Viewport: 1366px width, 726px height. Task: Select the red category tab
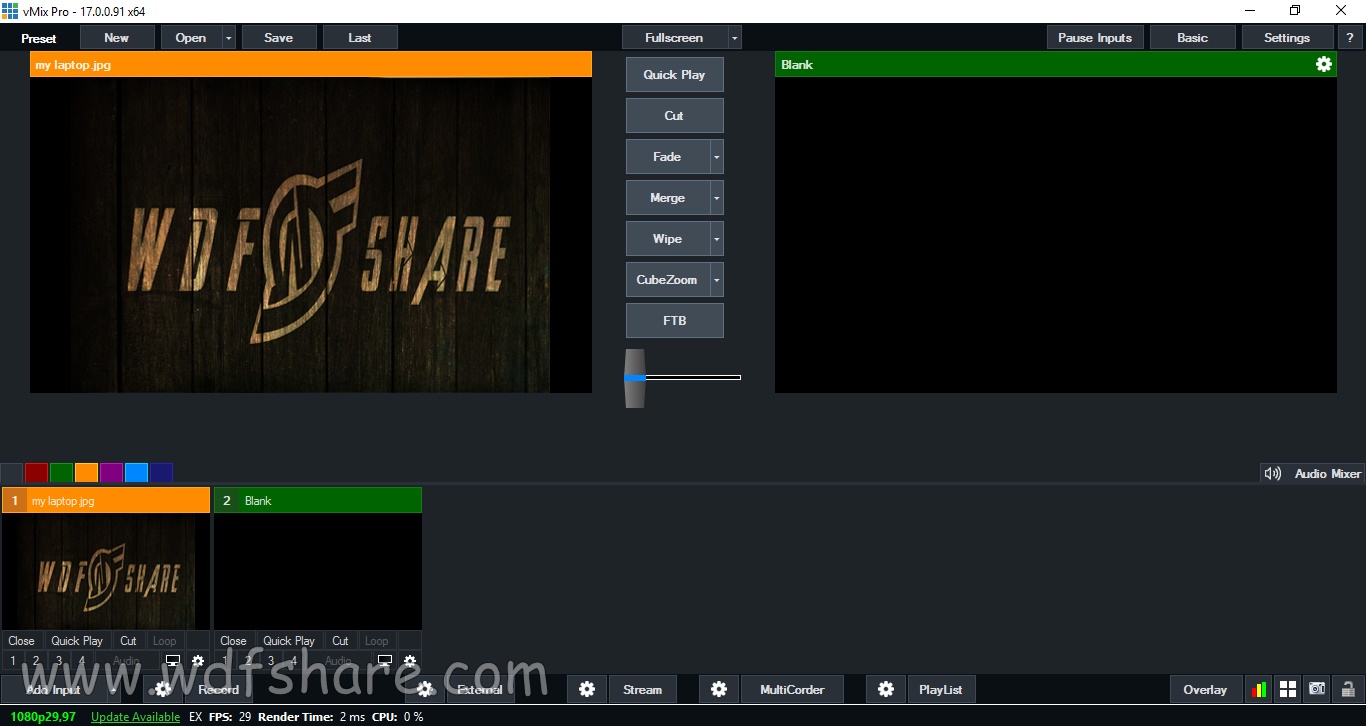pyautogui.click(x=36, y=473)
